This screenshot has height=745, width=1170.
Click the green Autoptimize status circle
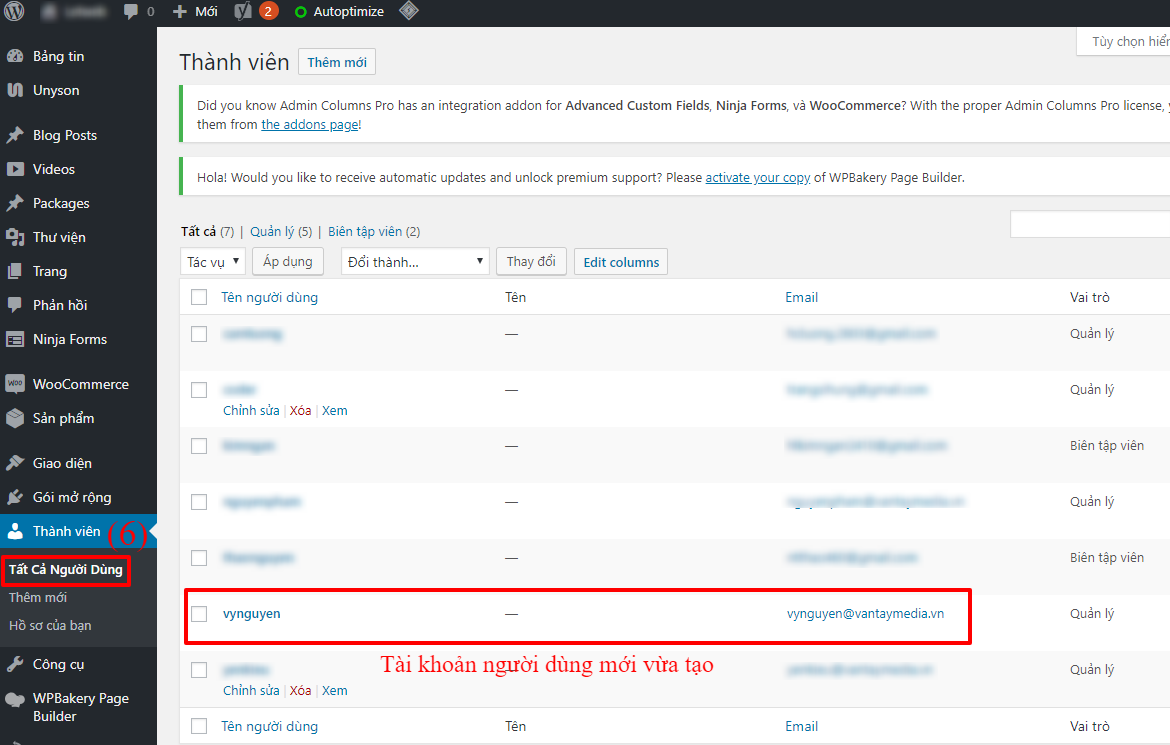click(x=301, y=12)
